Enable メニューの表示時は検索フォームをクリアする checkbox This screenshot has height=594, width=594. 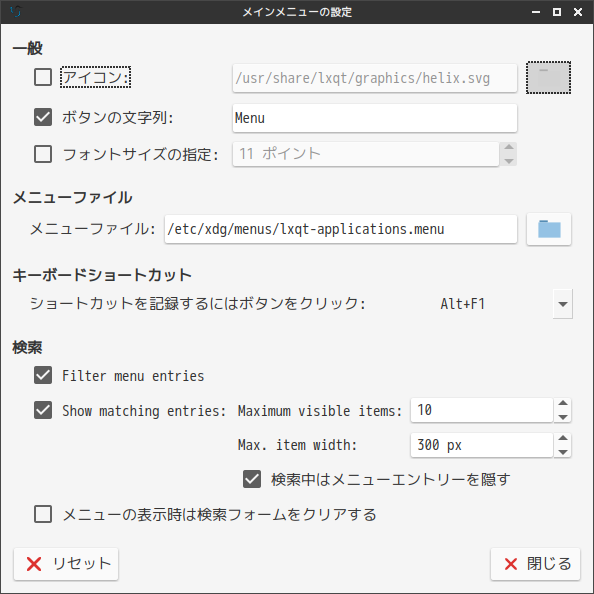[x=43, y=514]
